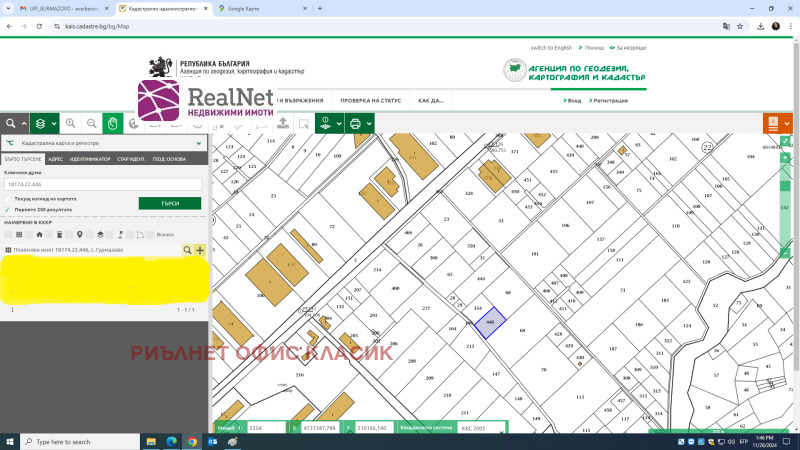Viewport: 800px width, 450px height.
Task: Open Chrome from the Windows taskbar
Action: [x=191, y=441]
